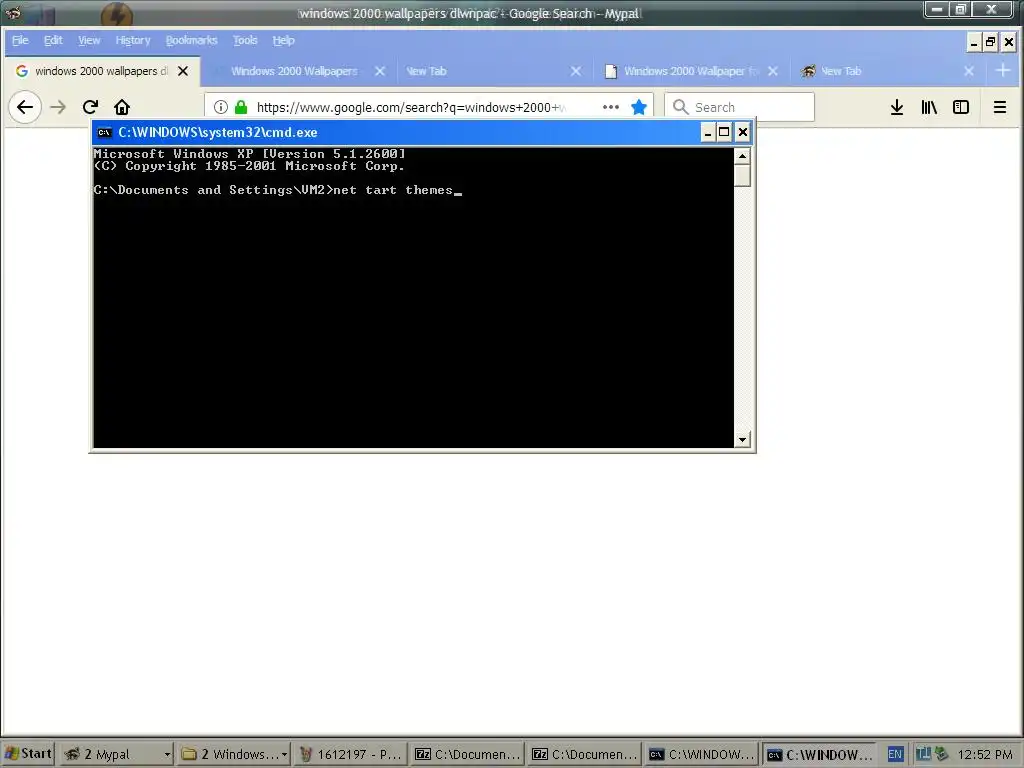Minimize the inner browser window
Image resolution: width=1024 pixels, height=768 pixels.
[x=974, y=42]
